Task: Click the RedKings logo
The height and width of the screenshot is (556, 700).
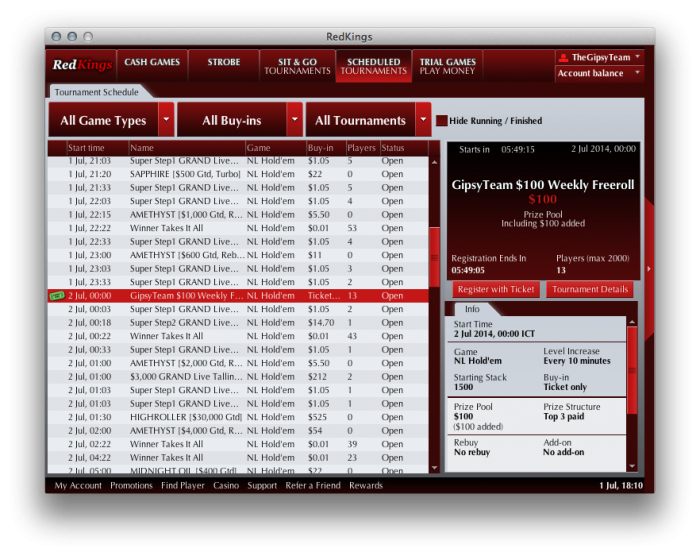Action: coord(82,65)
